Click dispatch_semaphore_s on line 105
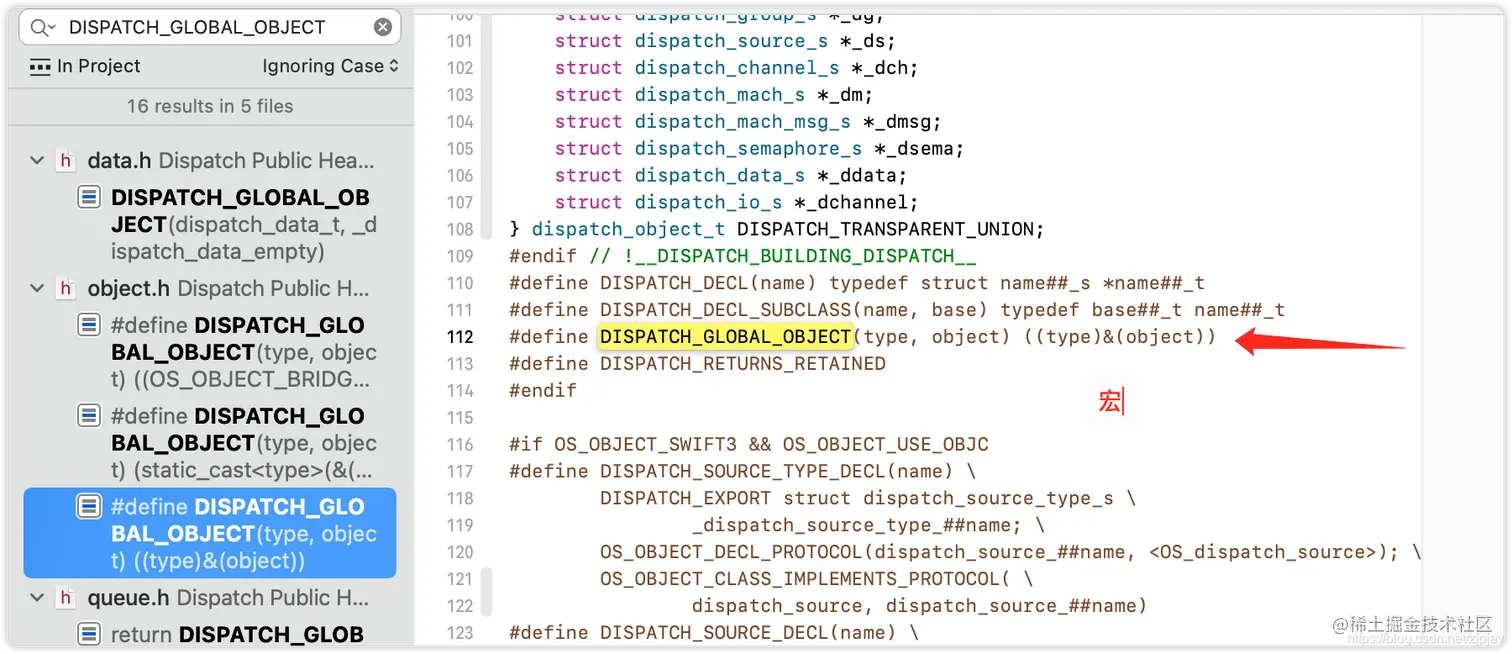 click(x=748, y=149)
